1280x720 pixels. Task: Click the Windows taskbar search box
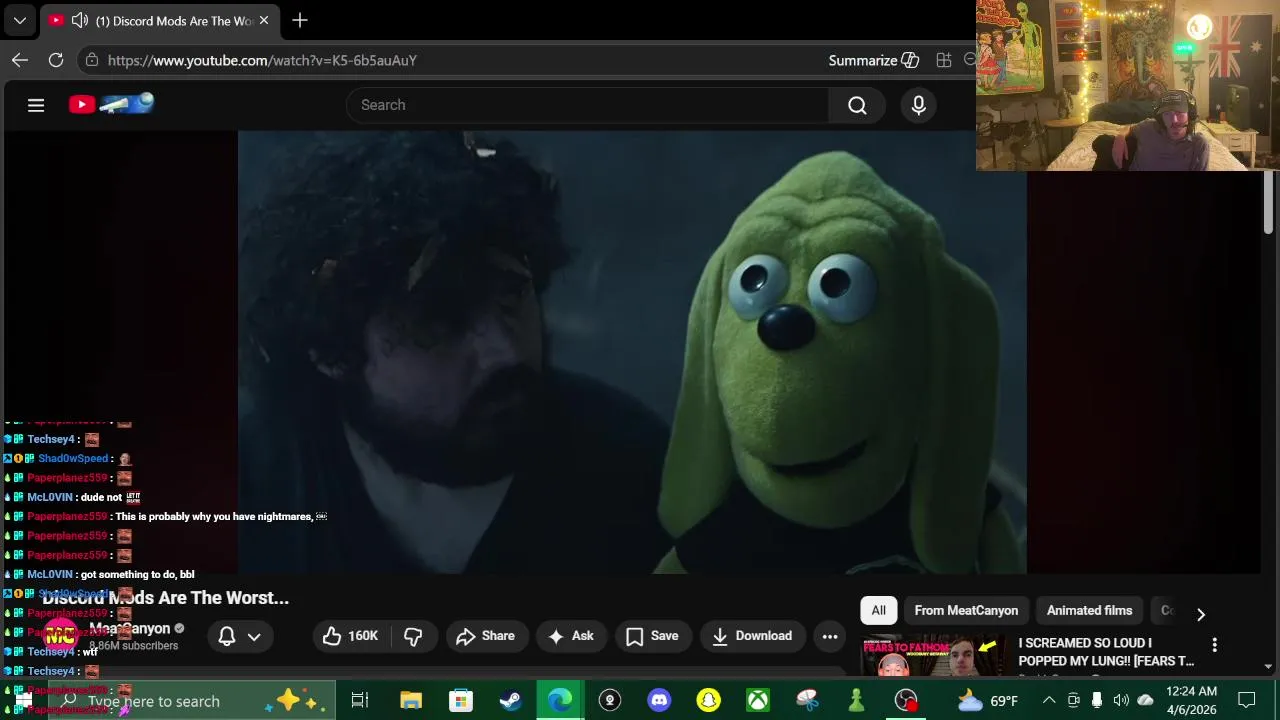(x=190, y=701)
